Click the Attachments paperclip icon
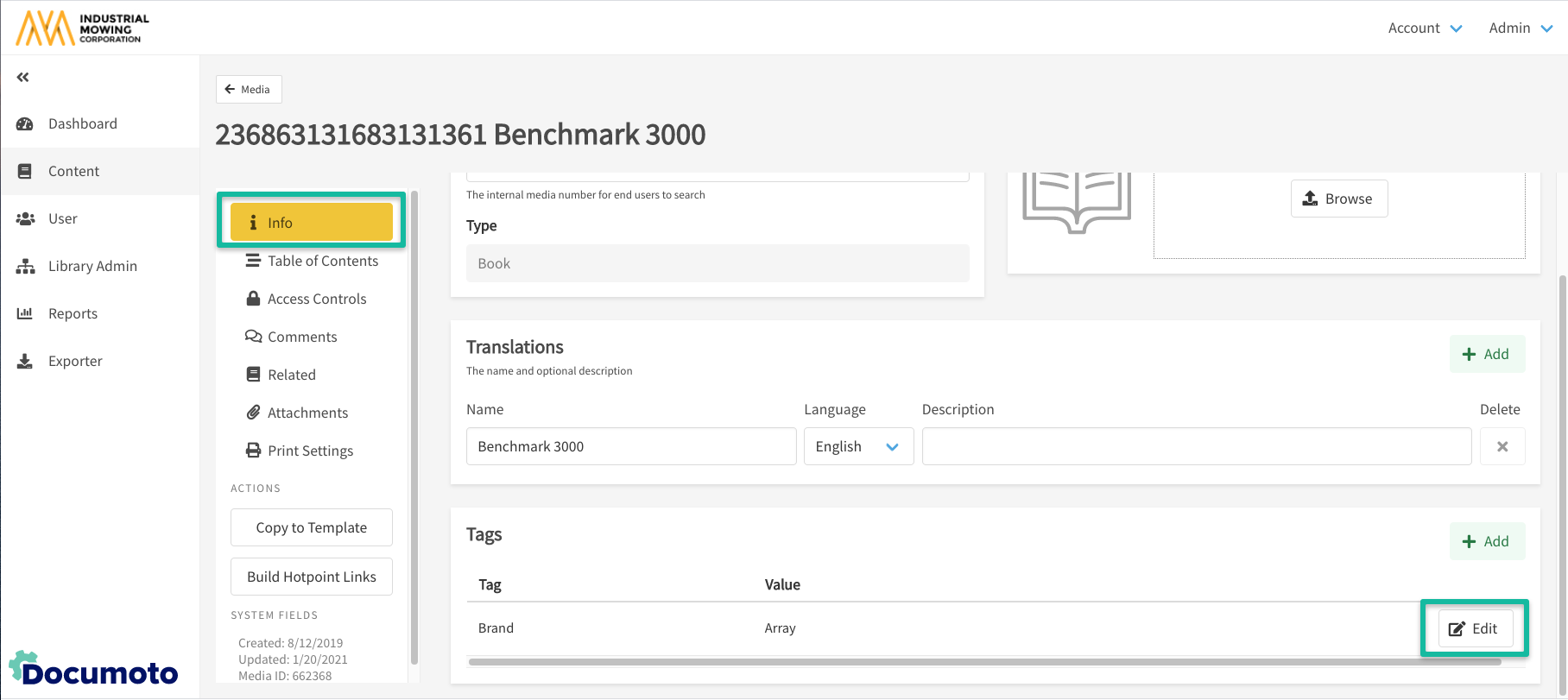 click(253, 413)
